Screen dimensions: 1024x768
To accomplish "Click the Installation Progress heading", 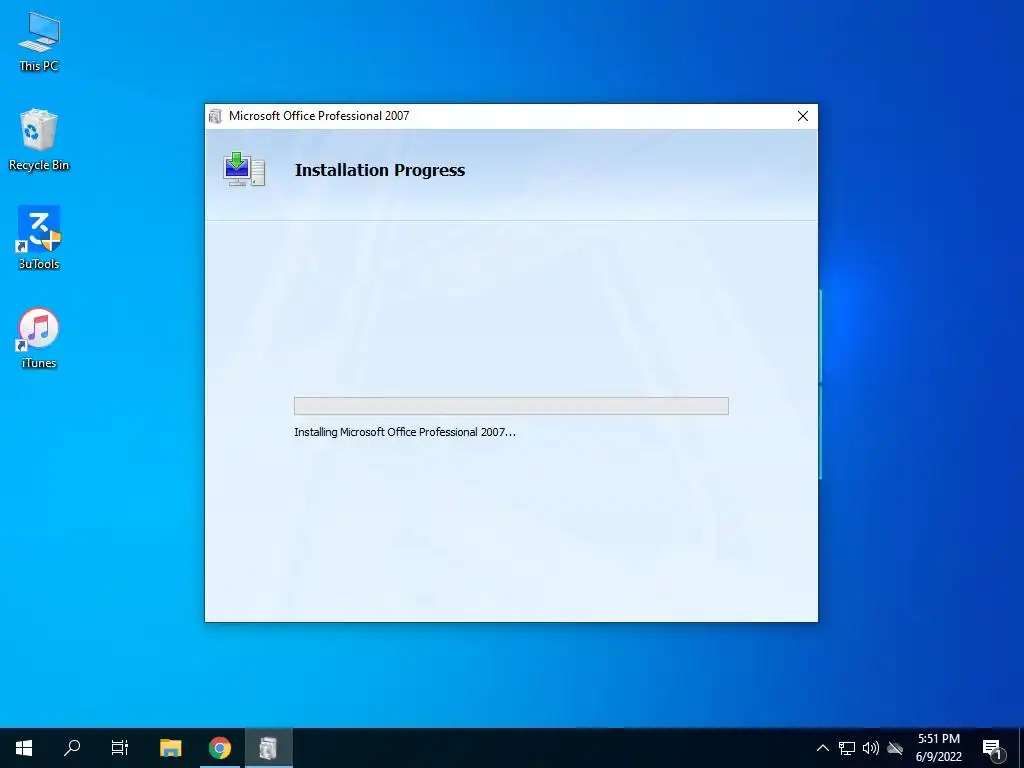I will pos(380,170).
